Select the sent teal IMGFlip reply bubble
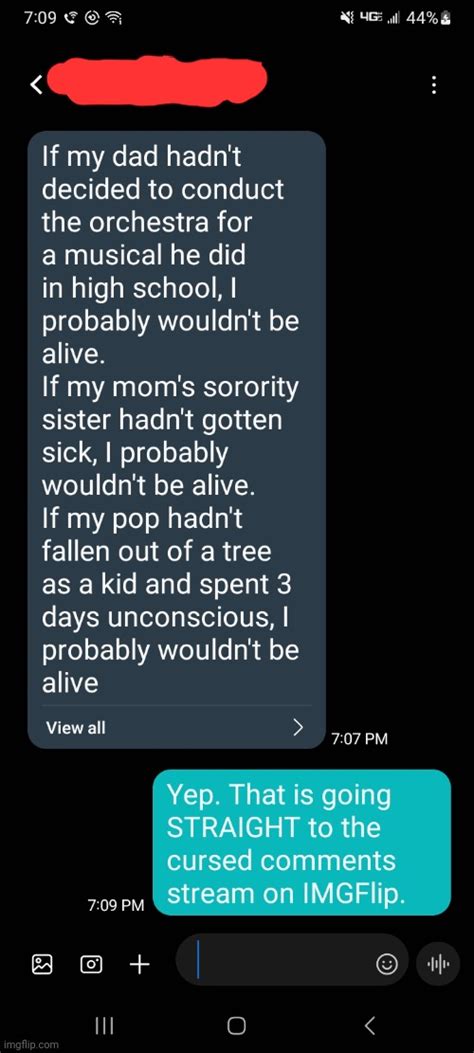 coord(302,842)
